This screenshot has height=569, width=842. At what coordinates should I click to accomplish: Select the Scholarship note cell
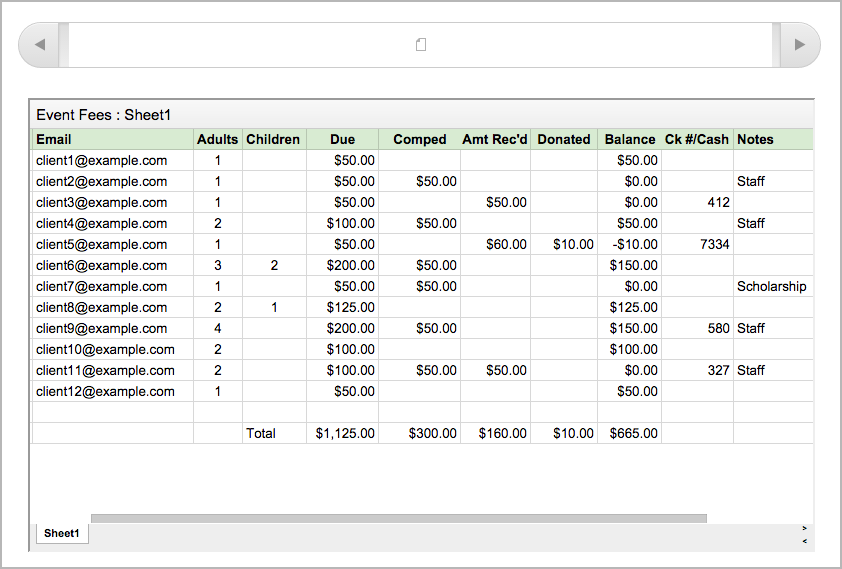[x=771, y=287]
